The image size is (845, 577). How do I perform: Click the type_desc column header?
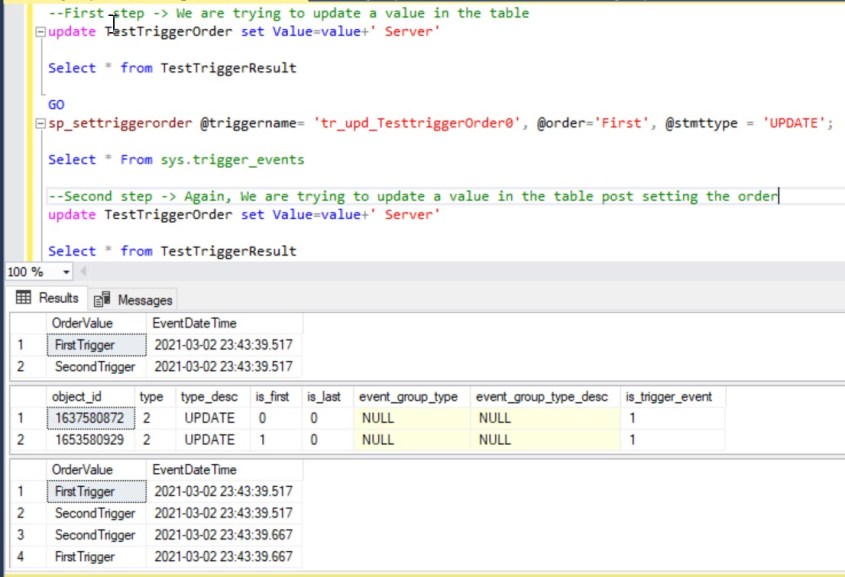click(207, 396)
